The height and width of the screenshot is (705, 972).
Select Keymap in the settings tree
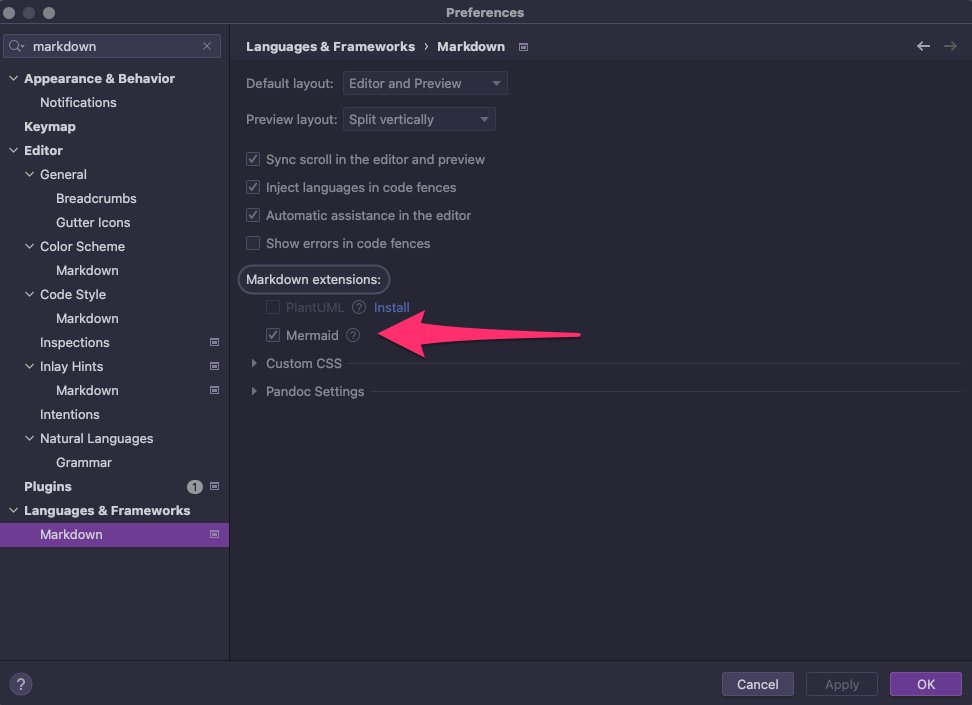coord(50,126)
